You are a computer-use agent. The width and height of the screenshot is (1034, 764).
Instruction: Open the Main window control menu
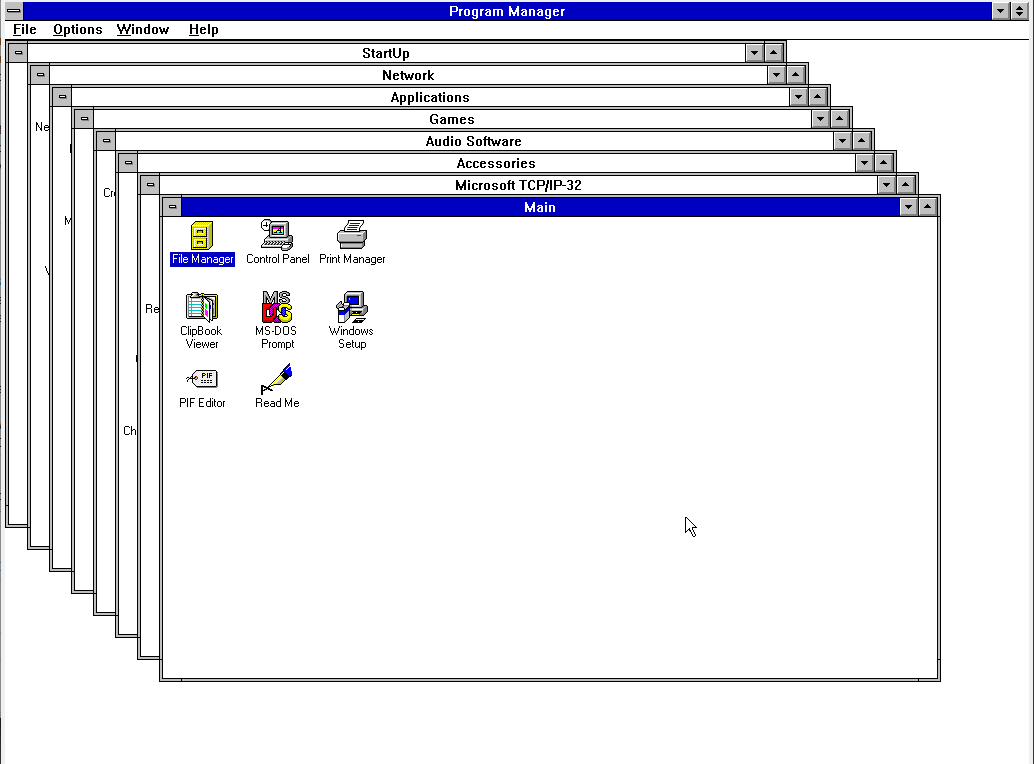click(172, 207)
